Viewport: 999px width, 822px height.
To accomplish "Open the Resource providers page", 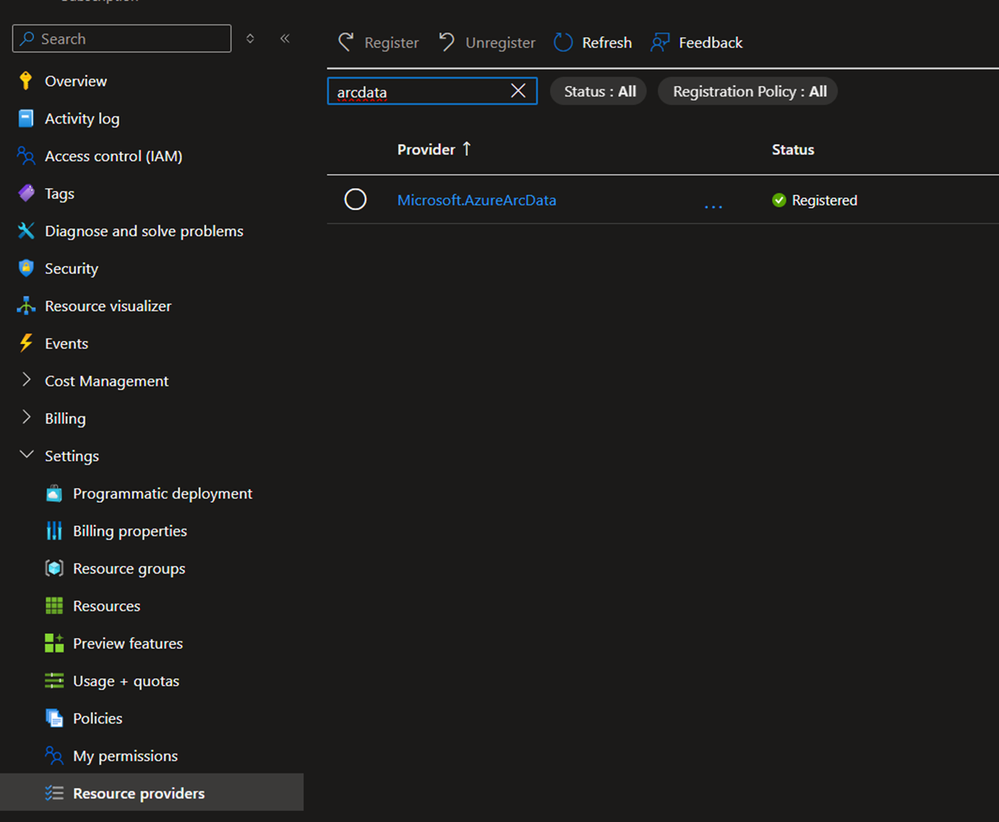I will pyautogui.click(x=152, y=793).
